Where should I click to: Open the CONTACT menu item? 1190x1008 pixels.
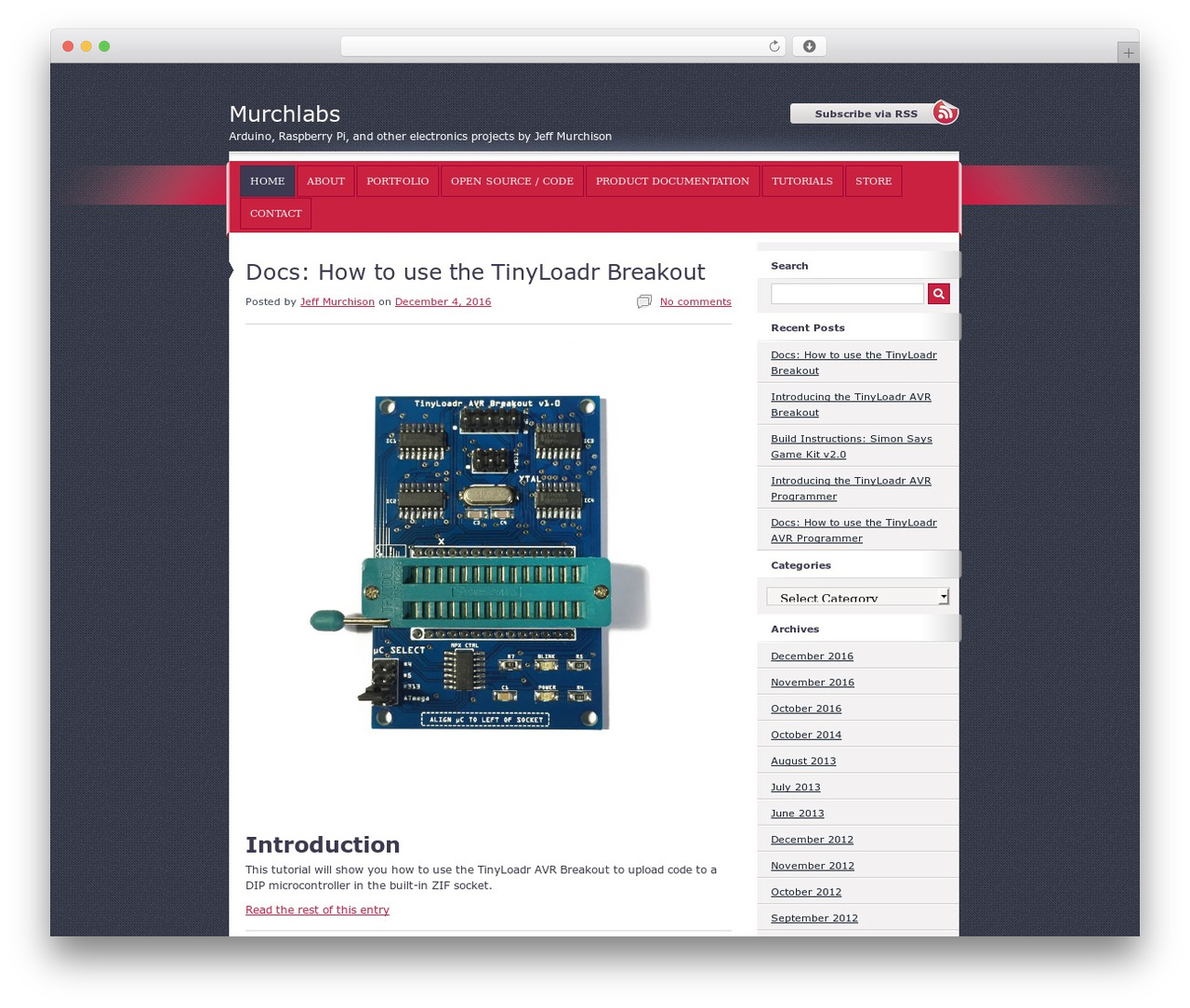(x=276, y=214)
